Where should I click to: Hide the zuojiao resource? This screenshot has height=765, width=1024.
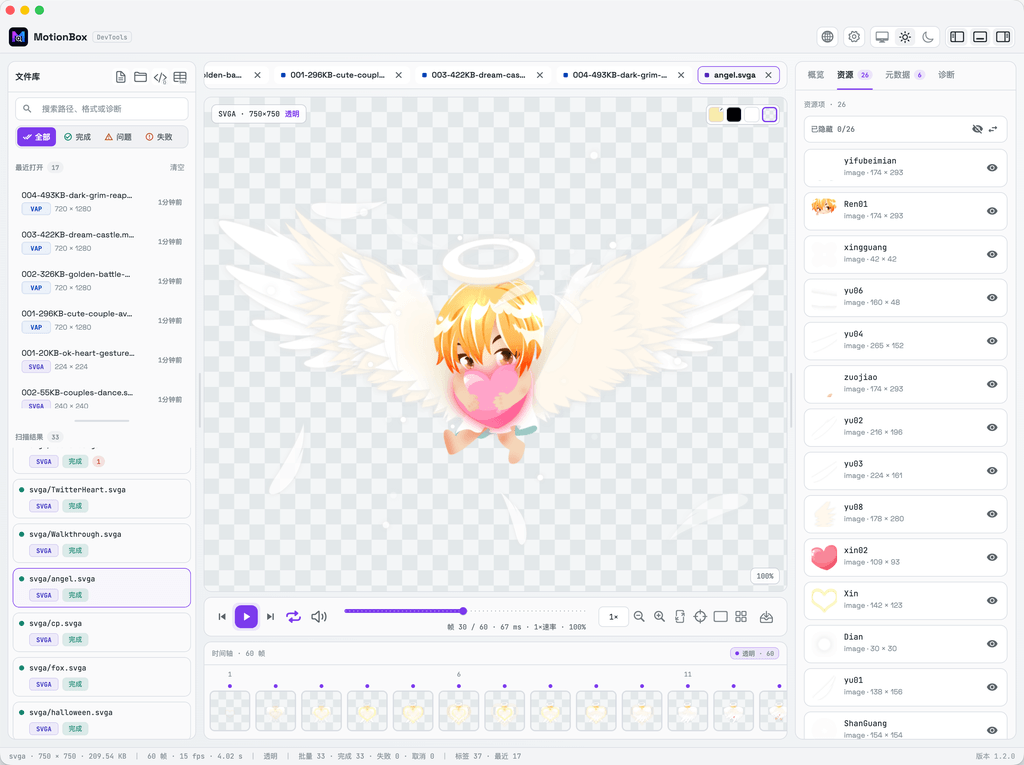point(992,384)
